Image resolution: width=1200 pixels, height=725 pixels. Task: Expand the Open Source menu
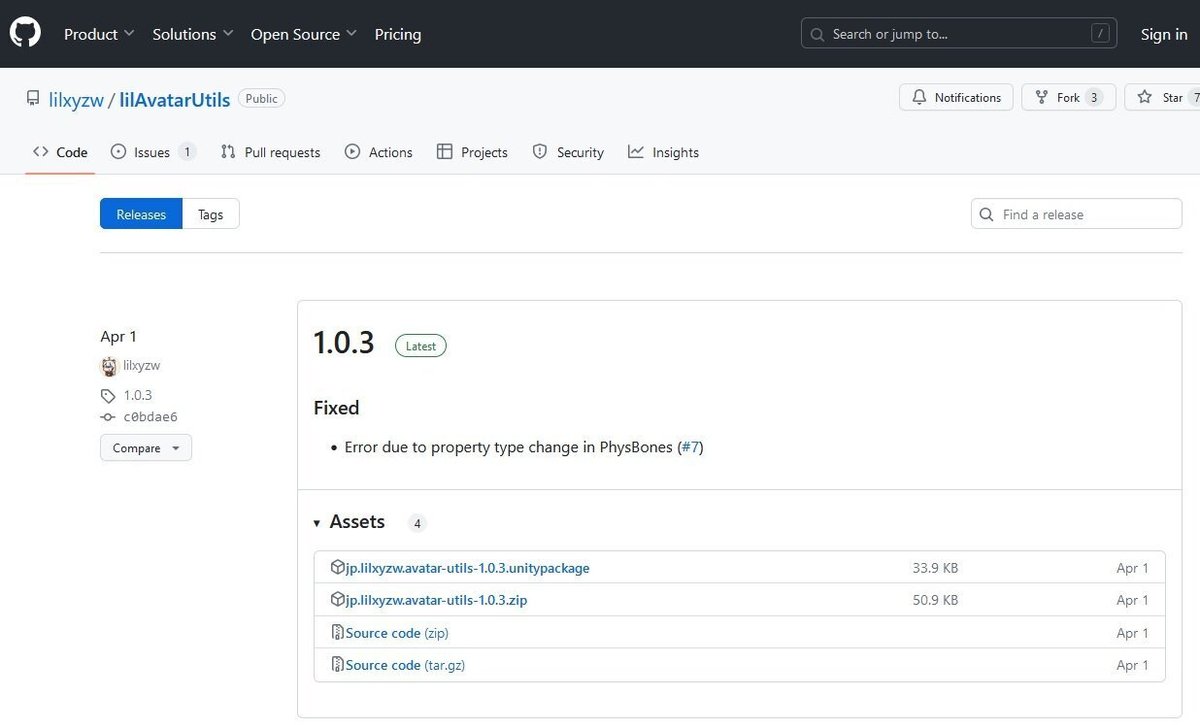[x=304, y=34]
